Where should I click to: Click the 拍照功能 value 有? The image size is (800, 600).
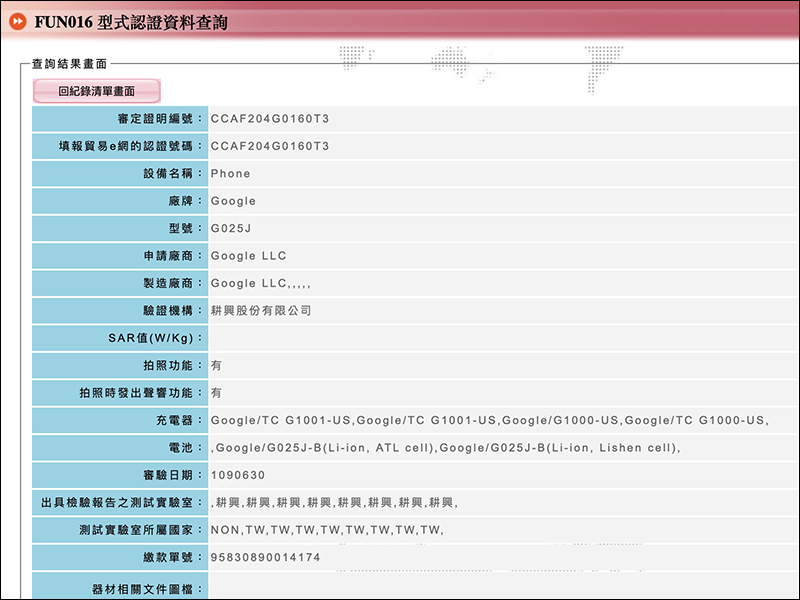[x=216, y=365]
